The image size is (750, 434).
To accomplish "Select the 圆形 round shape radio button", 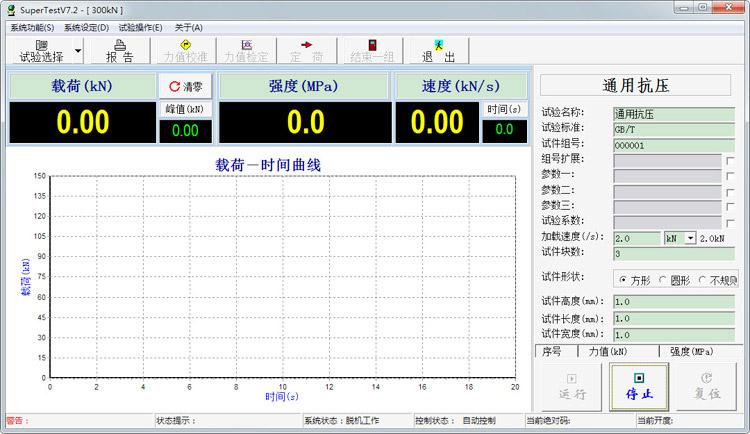I will click(663, 279).
